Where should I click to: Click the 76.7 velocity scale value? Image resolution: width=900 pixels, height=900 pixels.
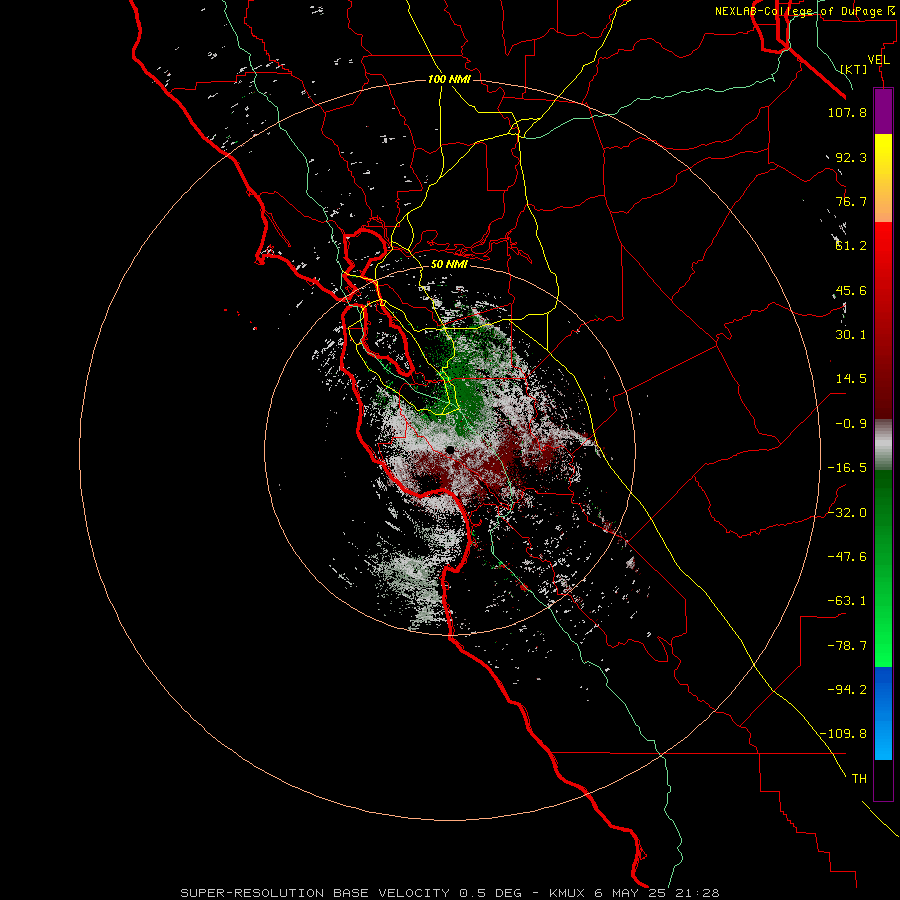851,201
